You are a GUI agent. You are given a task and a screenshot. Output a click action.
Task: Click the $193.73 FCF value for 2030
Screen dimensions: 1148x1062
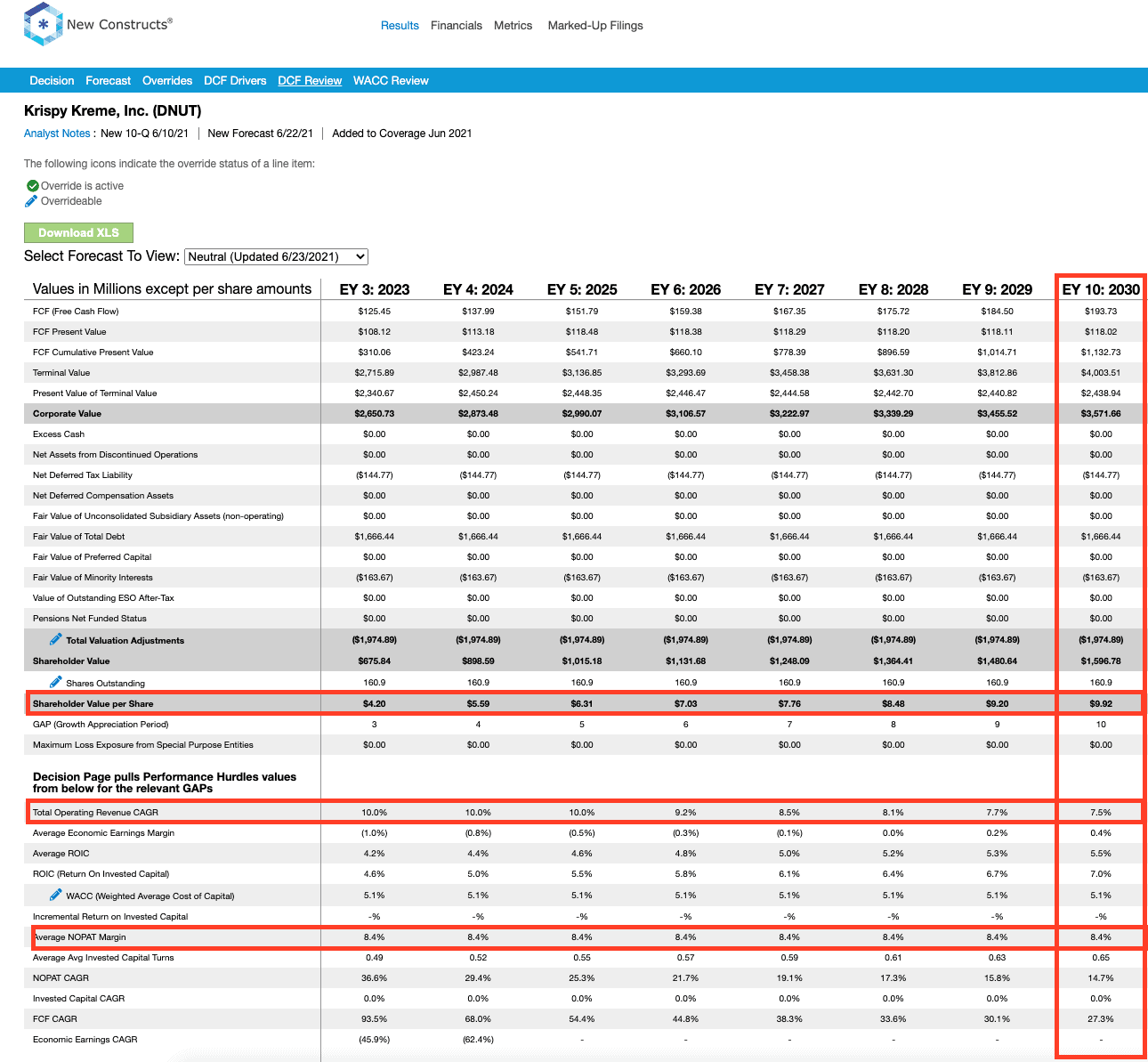[1101, 312]
